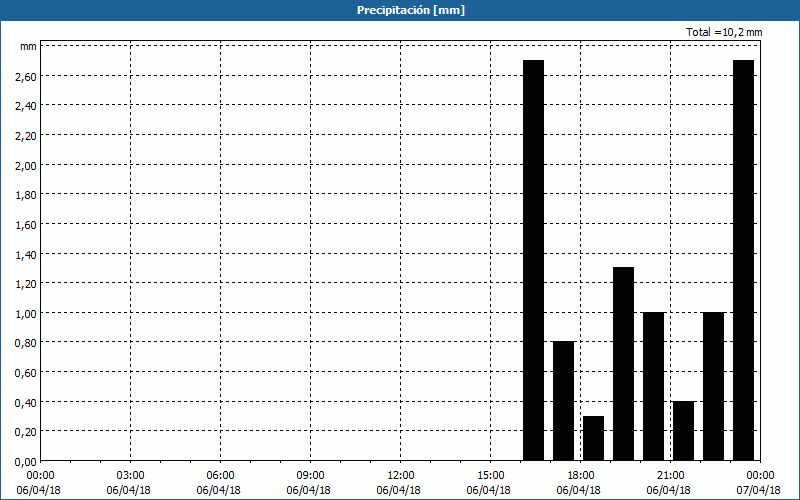The height and width of the screenshot is (500, 800).
Task: Click the 21:00 time axis label
Action: (670, 476)
